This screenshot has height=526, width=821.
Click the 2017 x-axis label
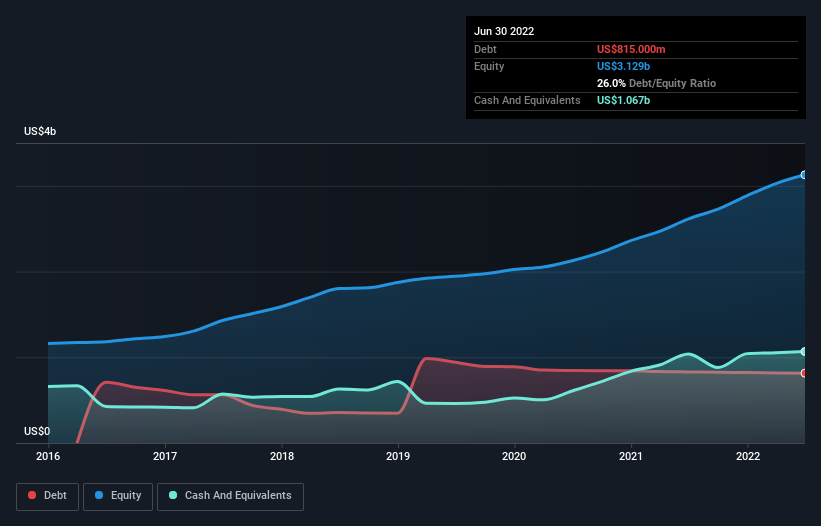pyautogui.click(x=165, y=456)
